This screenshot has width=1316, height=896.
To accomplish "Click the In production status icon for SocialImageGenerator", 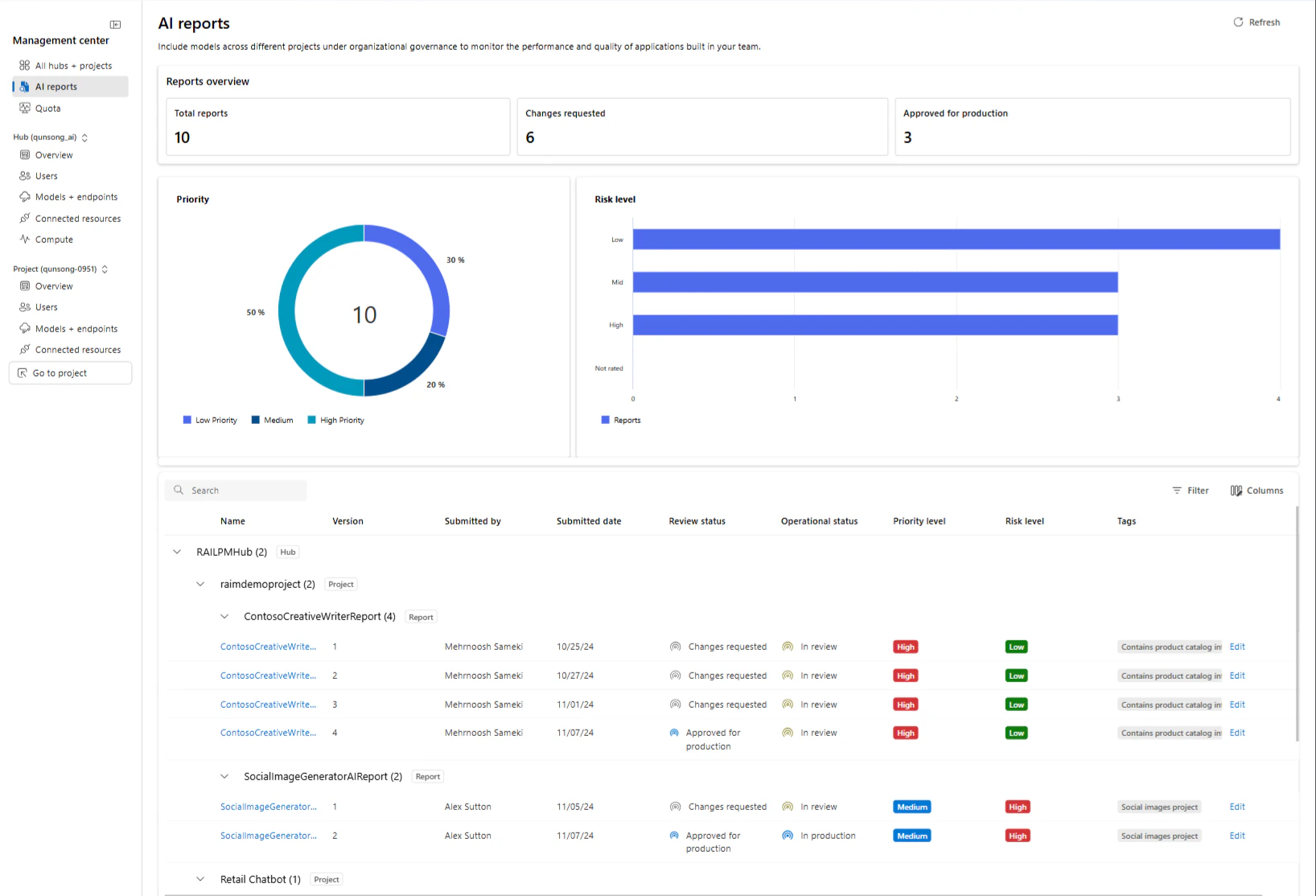I will click(x=788, y=836).
